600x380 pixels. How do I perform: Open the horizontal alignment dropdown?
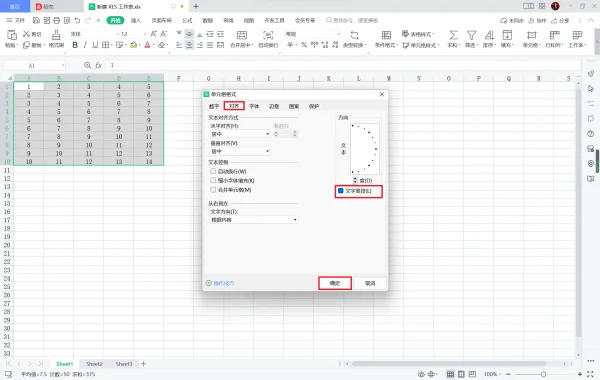click(240, 134)
